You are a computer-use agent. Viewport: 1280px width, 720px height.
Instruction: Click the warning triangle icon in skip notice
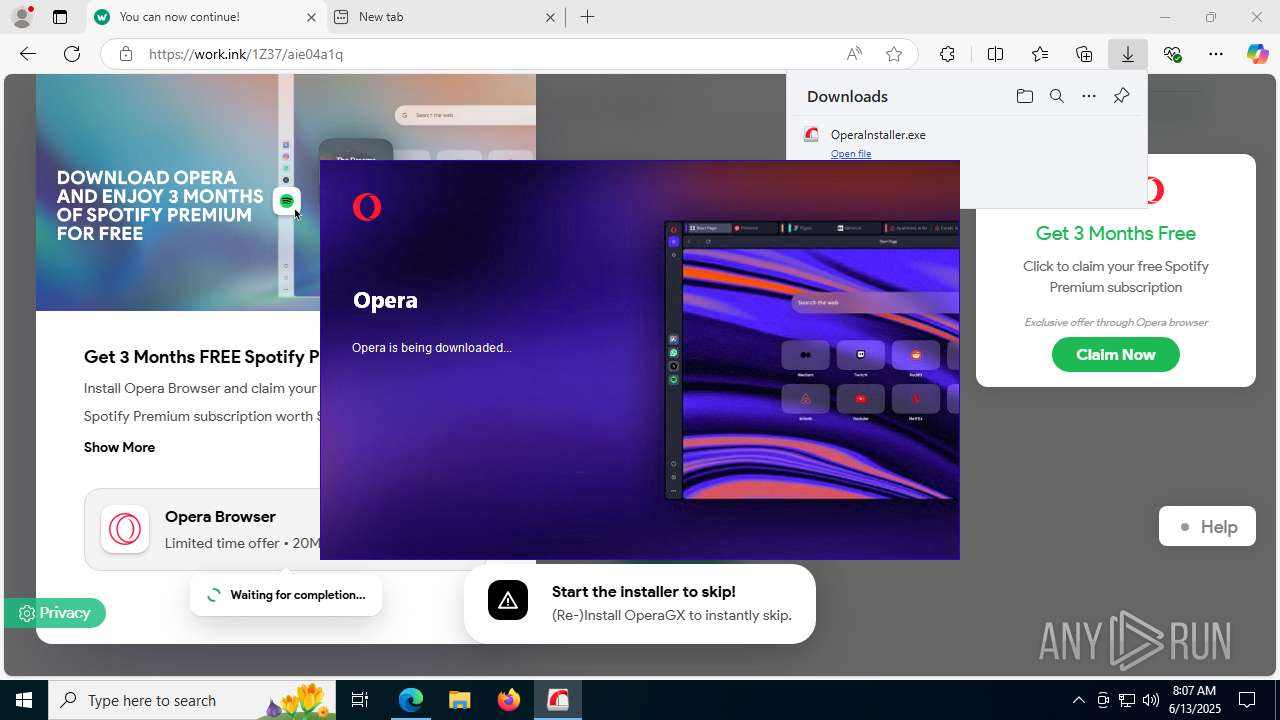[508, 601]
